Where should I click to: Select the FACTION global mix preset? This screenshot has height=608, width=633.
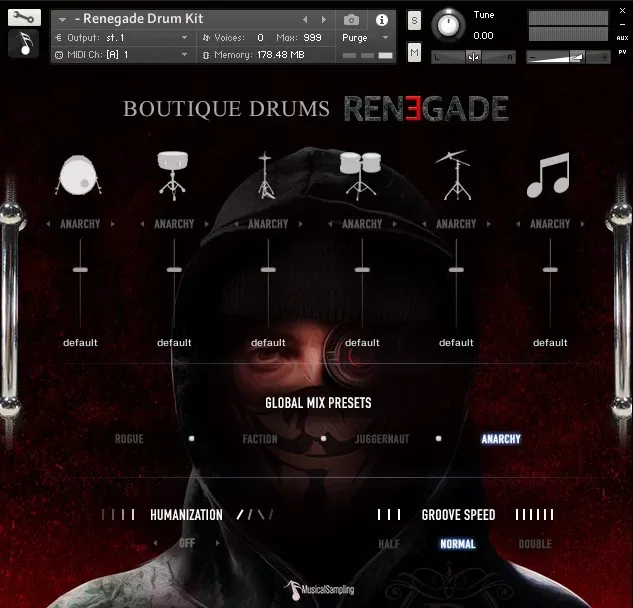click(260, 439)
